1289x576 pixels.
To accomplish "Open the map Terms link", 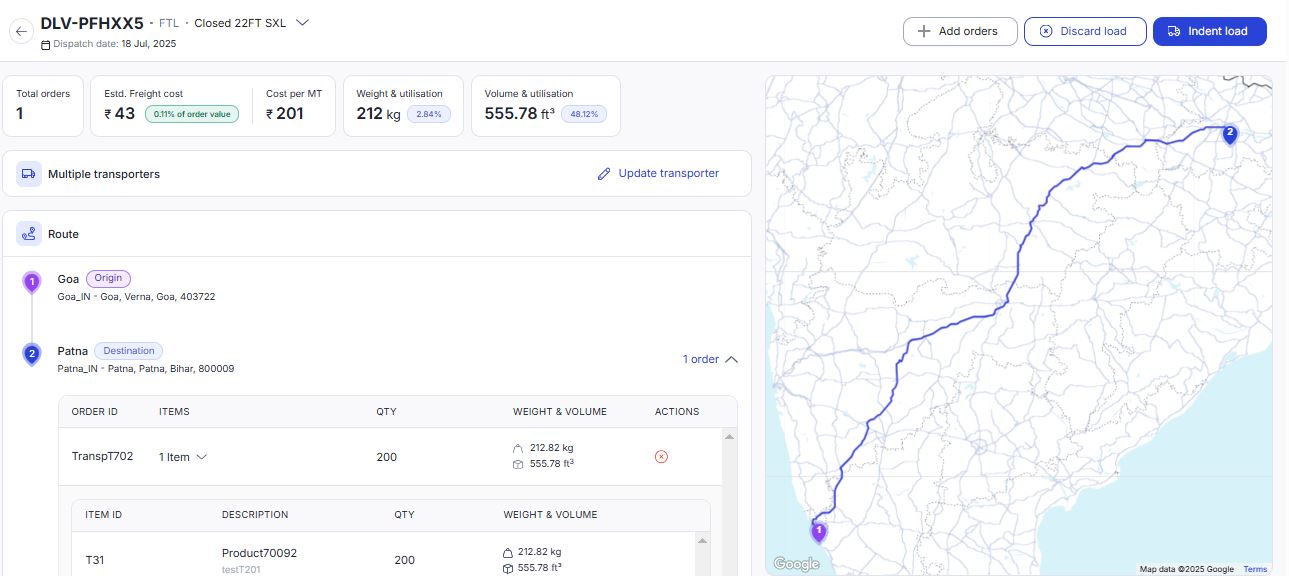I will [x=1255, y=569].
